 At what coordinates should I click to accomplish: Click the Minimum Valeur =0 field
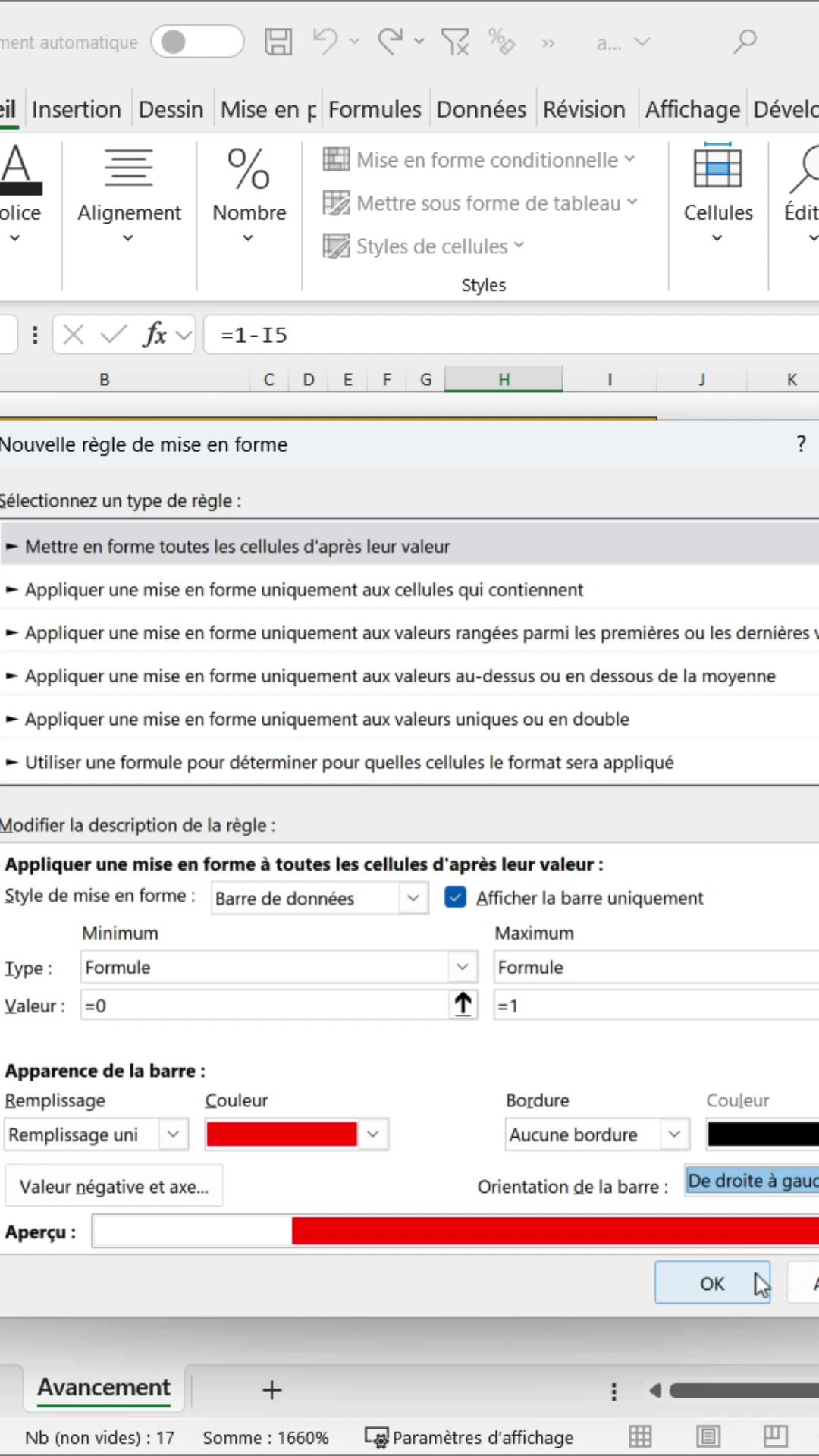pos(265,1006)
